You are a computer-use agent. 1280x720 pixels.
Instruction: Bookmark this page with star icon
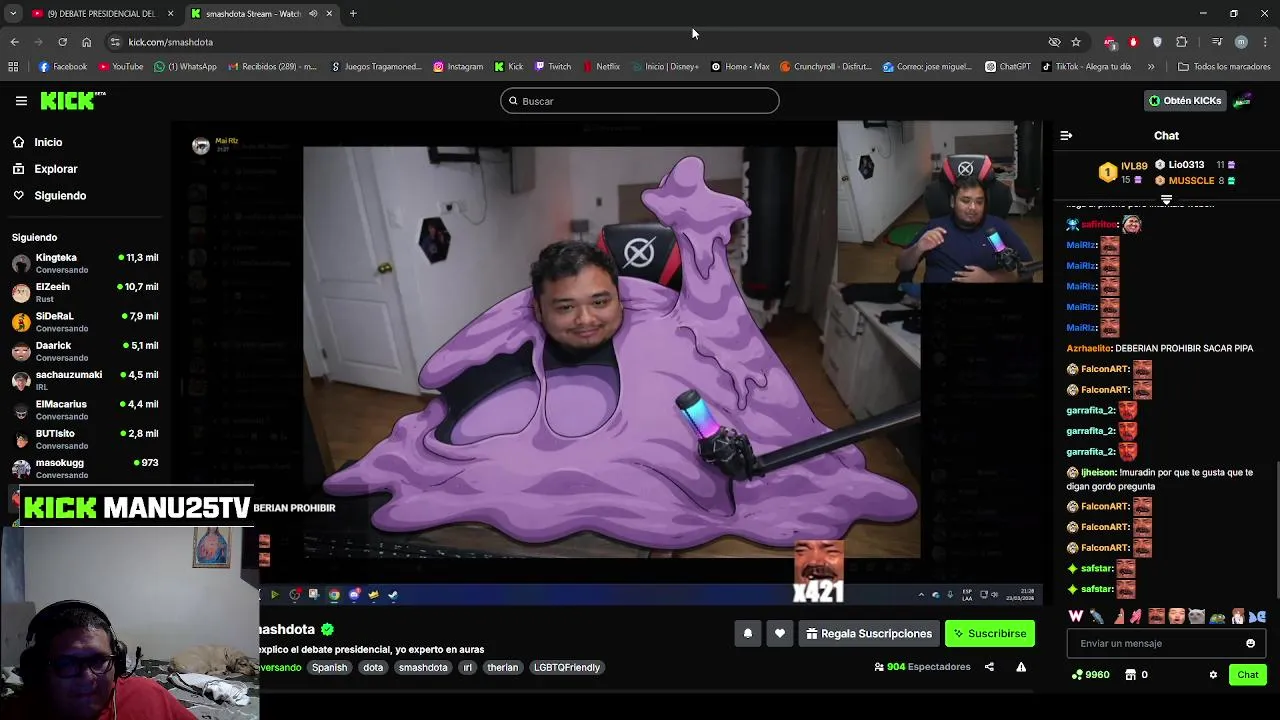(1076, 42)
